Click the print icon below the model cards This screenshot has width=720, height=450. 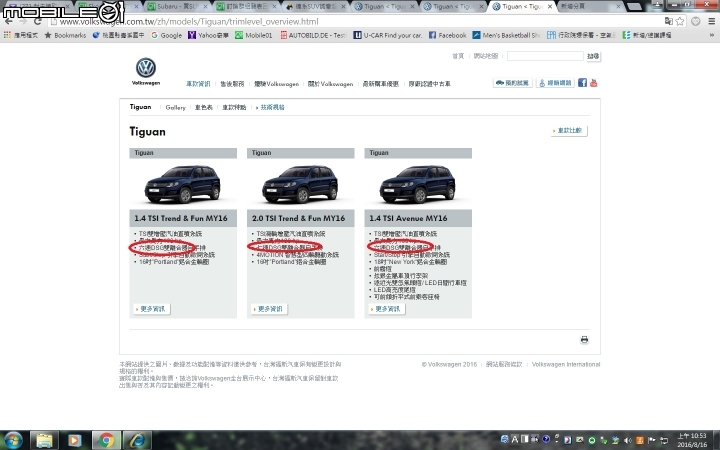coord(584,340)
